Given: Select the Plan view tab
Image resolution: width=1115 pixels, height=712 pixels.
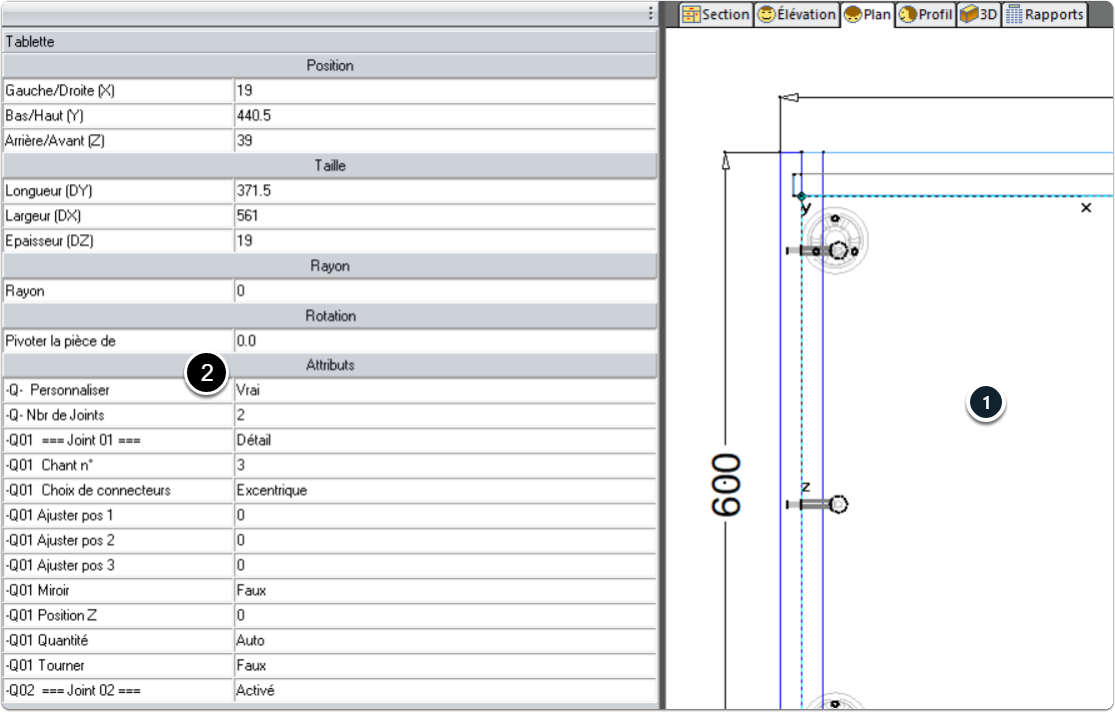Looking at the screenshot, I should (x=867, y=14).
